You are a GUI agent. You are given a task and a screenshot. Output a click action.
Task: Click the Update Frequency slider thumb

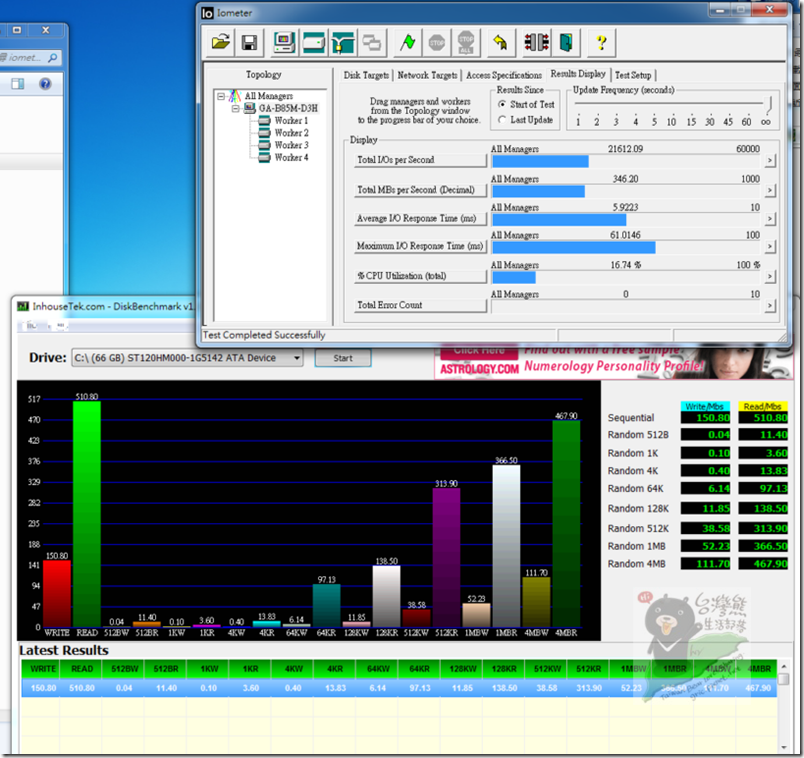[x=769, y=105]
